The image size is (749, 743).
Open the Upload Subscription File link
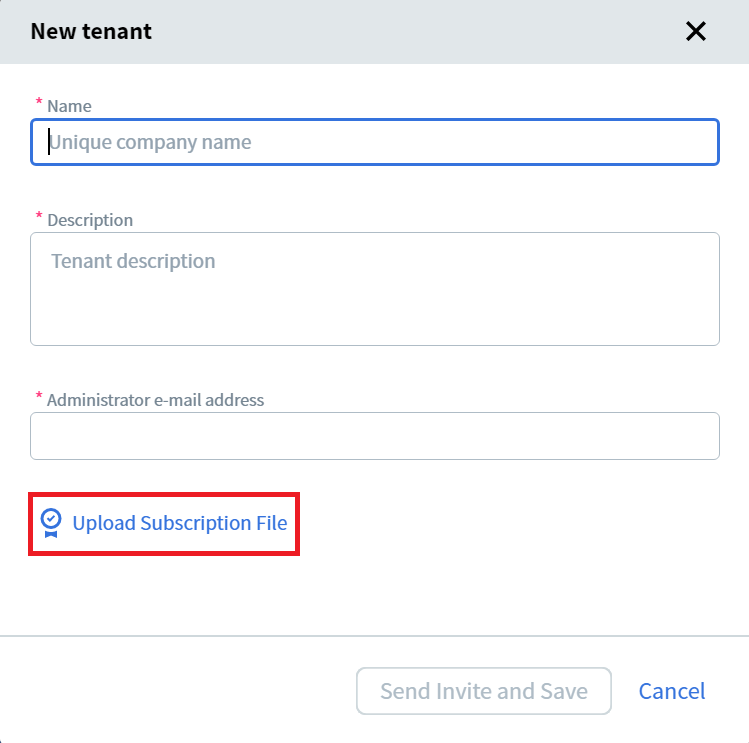pos(179,523)
